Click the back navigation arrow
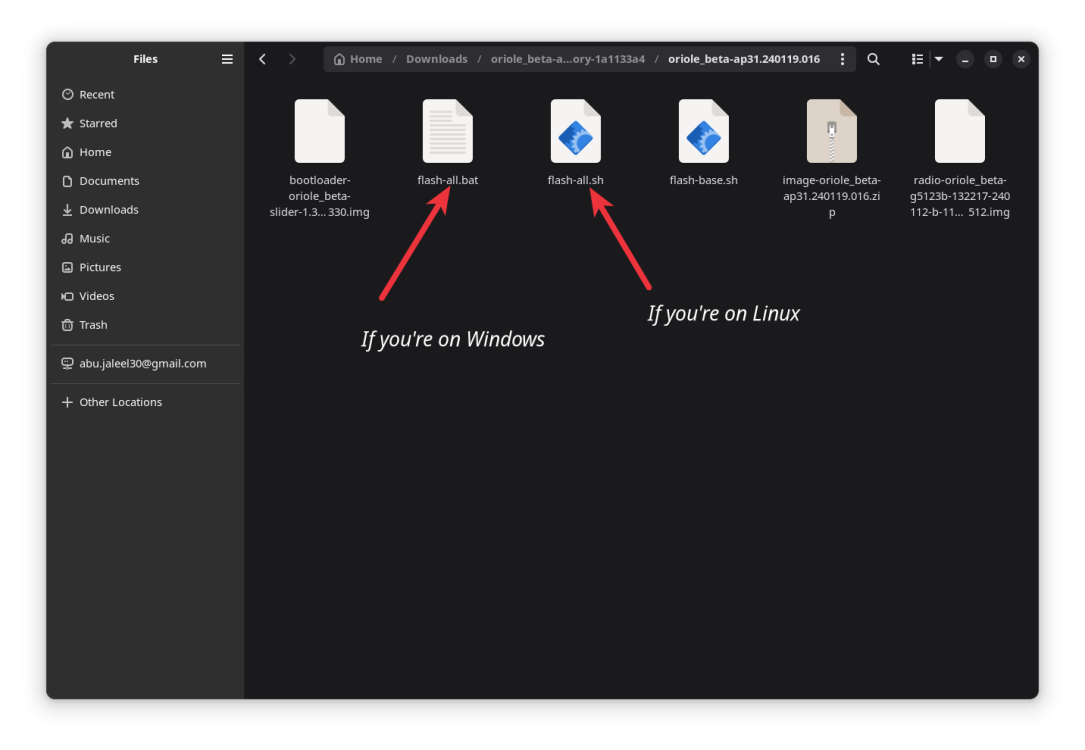 tap(262, 58)
